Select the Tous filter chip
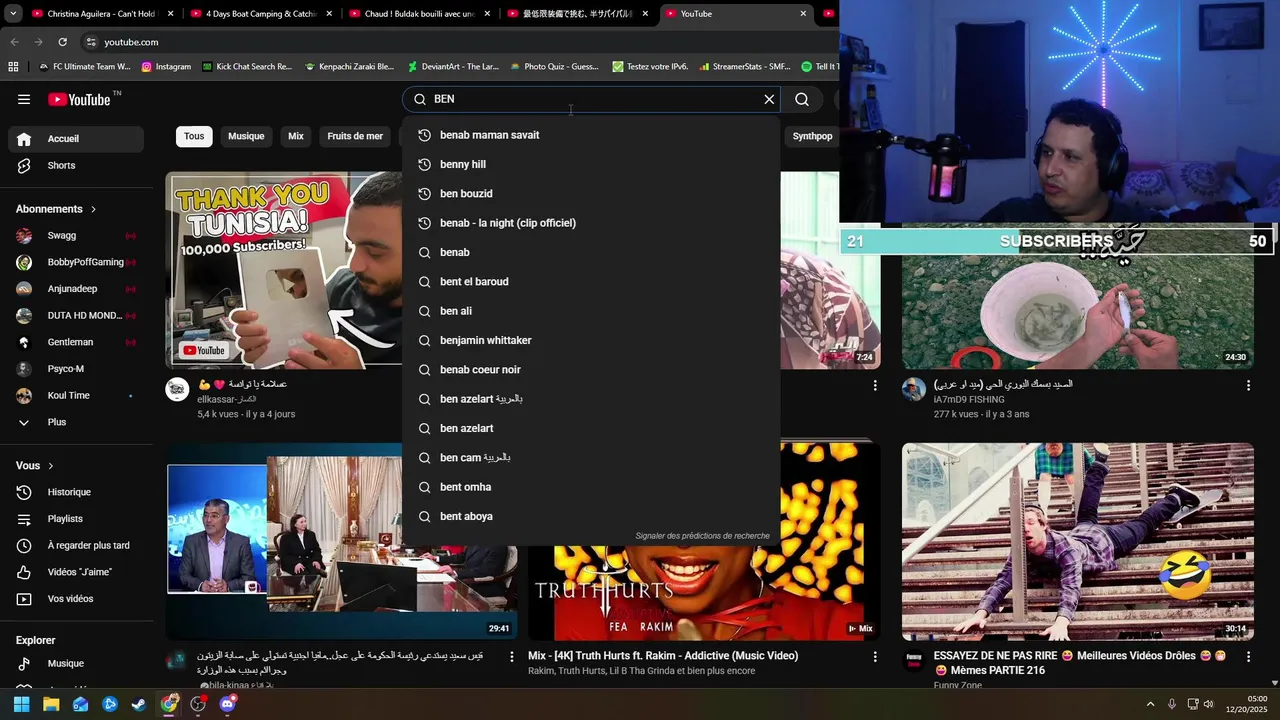 (194, 136)
